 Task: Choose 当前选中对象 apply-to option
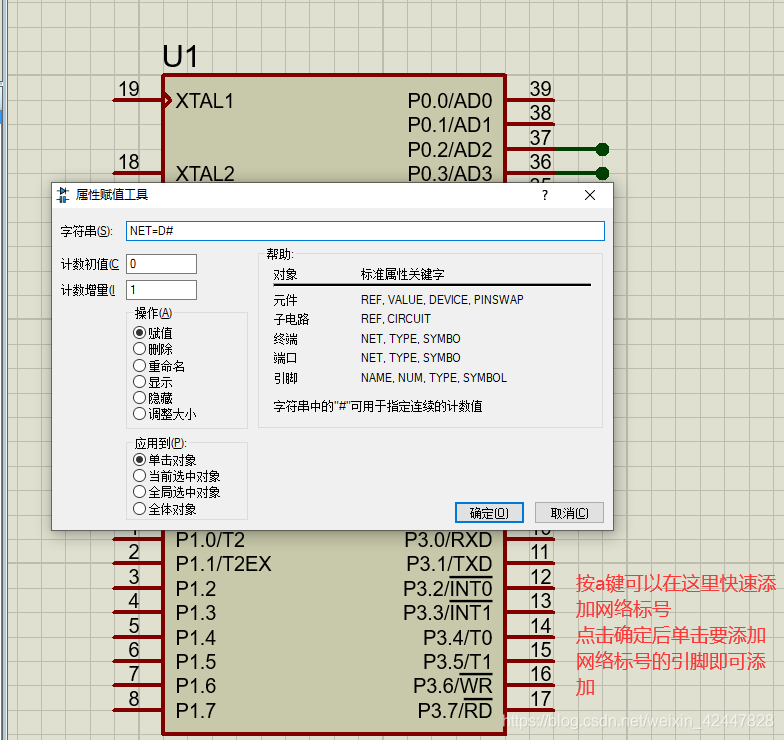coord(177,476)
